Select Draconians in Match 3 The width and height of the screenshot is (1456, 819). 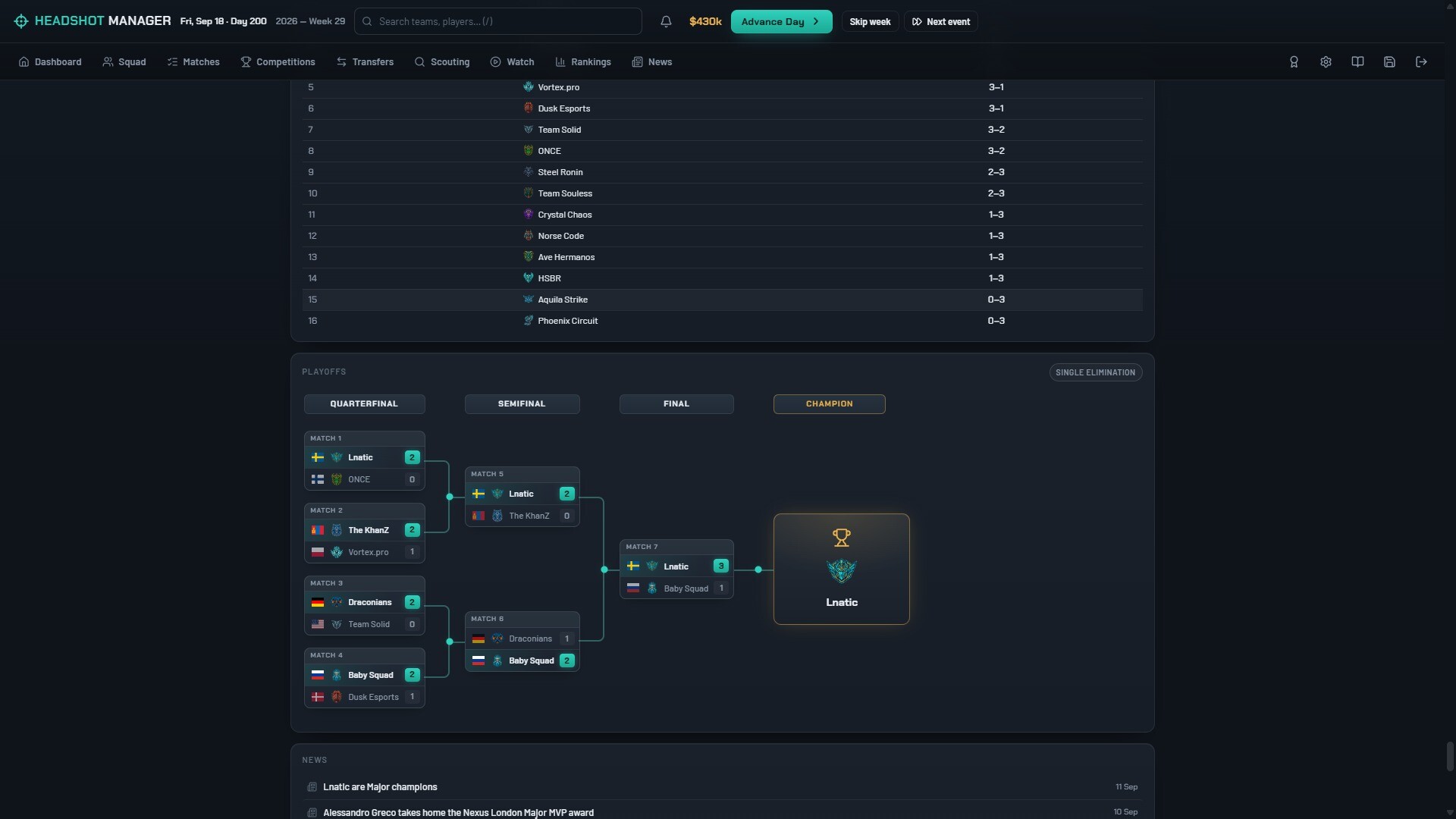[x=364, y=602]
